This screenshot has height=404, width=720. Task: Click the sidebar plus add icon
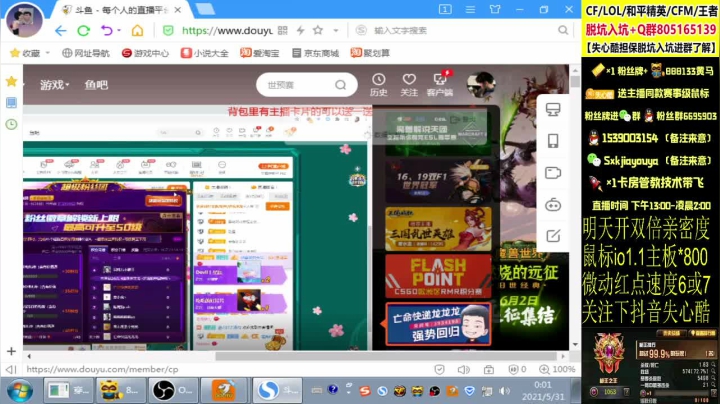click(x=11, y=352)
